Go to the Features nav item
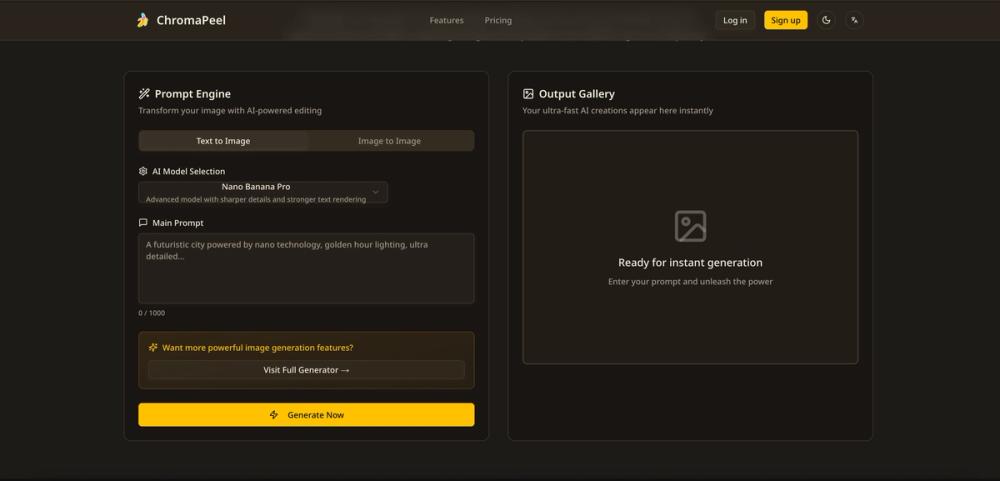 click(x=446, y=20)
